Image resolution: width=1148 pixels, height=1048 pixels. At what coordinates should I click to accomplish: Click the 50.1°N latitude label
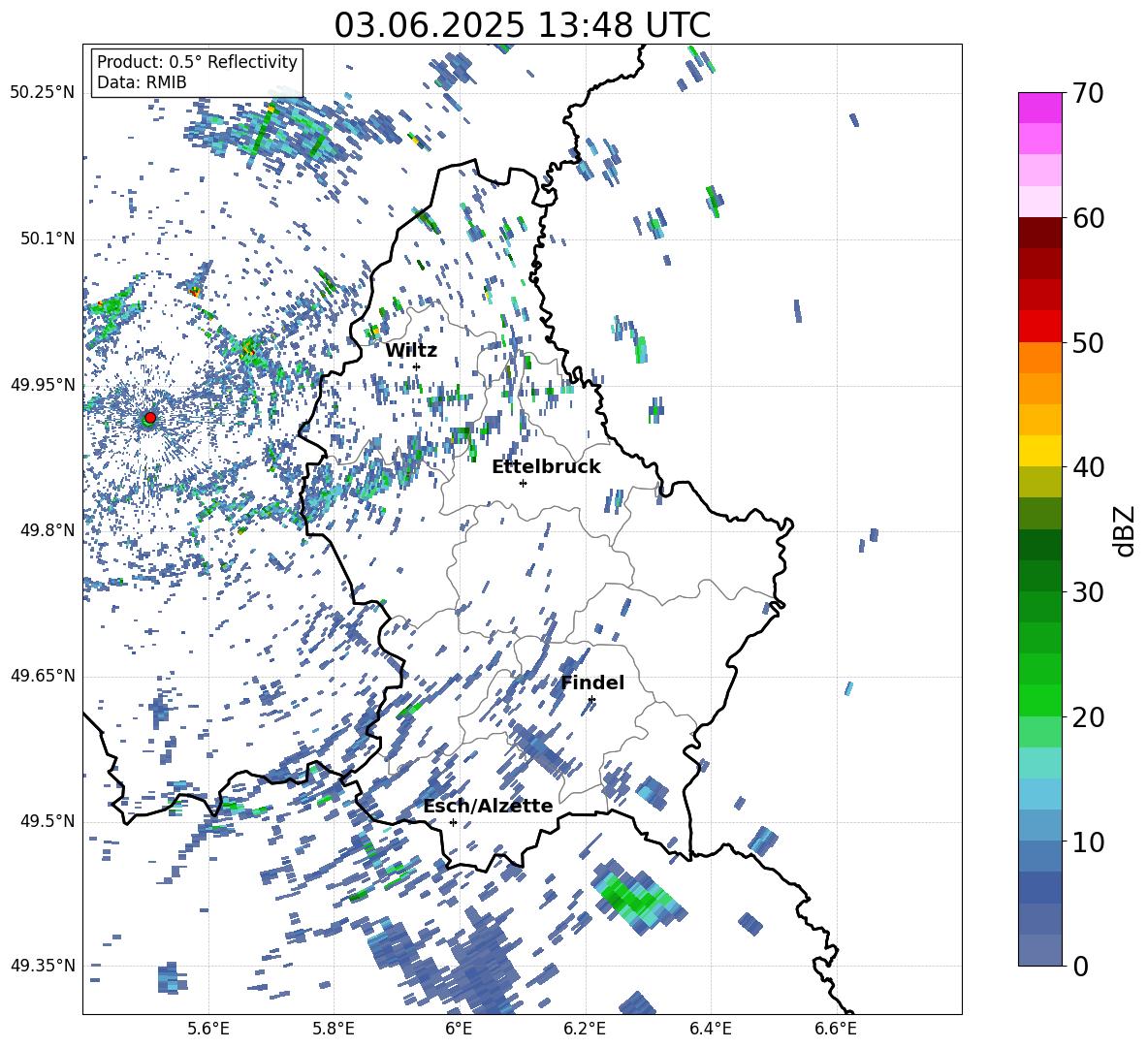point(48,239)
